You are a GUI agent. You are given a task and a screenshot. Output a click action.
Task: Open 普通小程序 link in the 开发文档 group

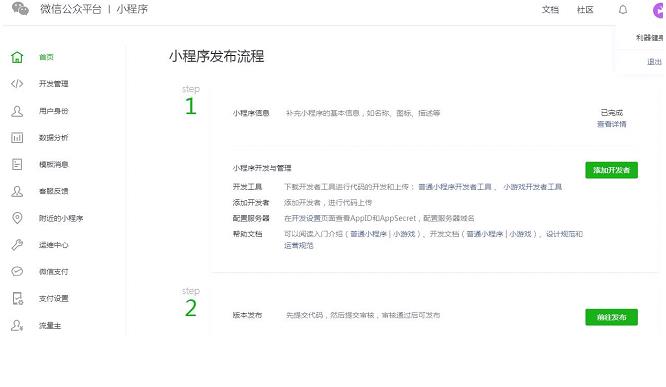click(485, 234)
